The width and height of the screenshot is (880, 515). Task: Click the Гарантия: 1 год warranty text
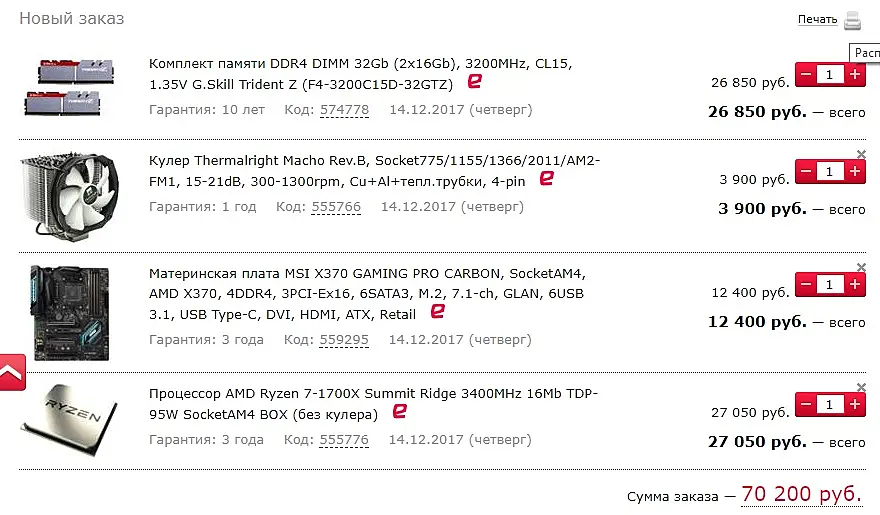pyautogui.click(x=202, y=207)
